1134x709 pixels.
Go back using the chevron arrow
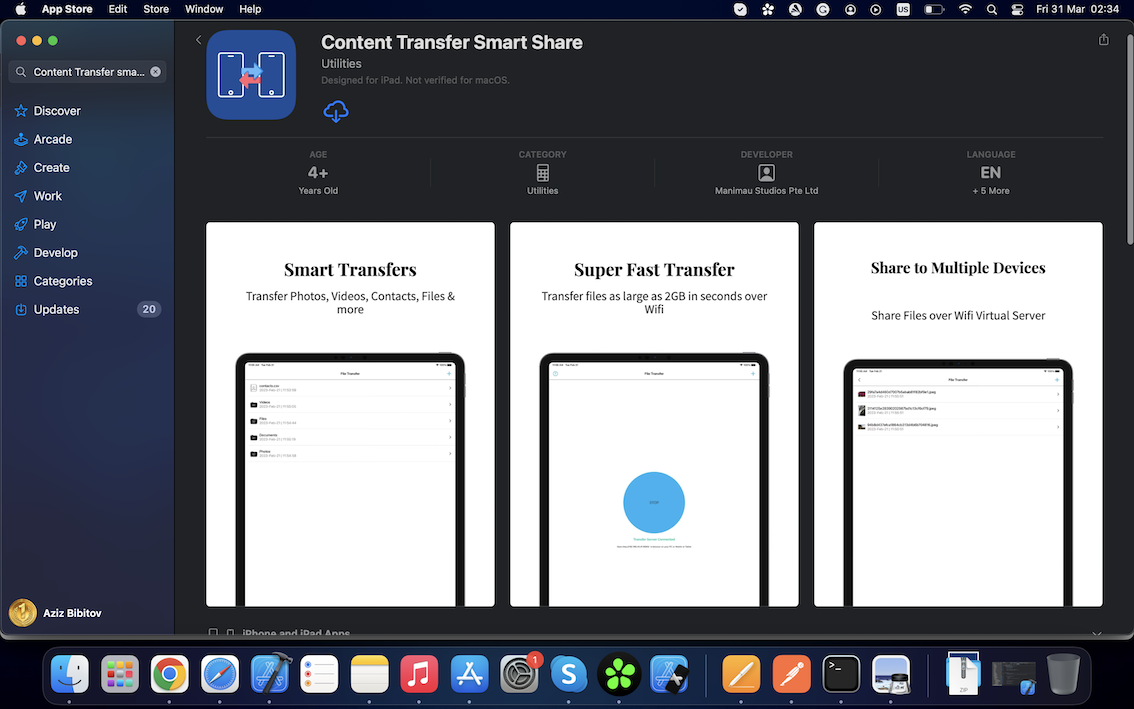[198, 40]
